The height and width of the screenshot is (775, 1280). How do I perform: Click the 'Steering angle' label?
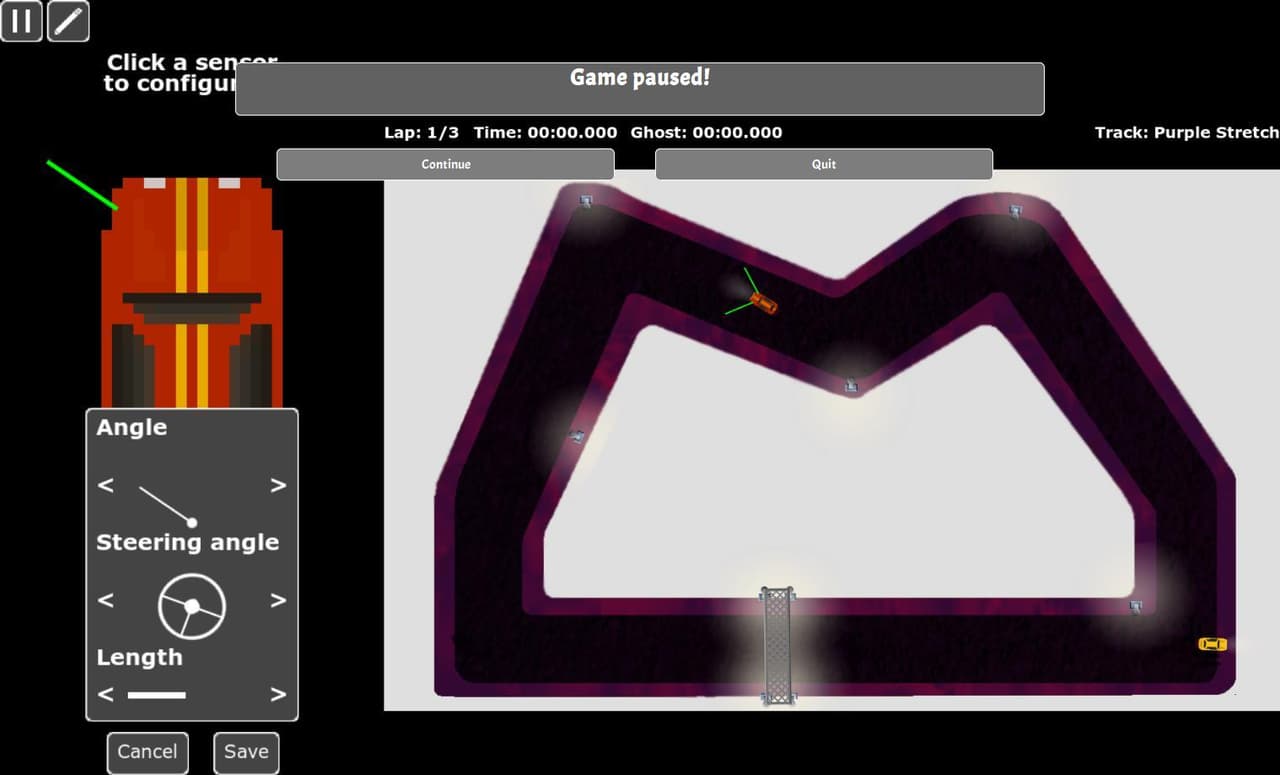[187, 543]
